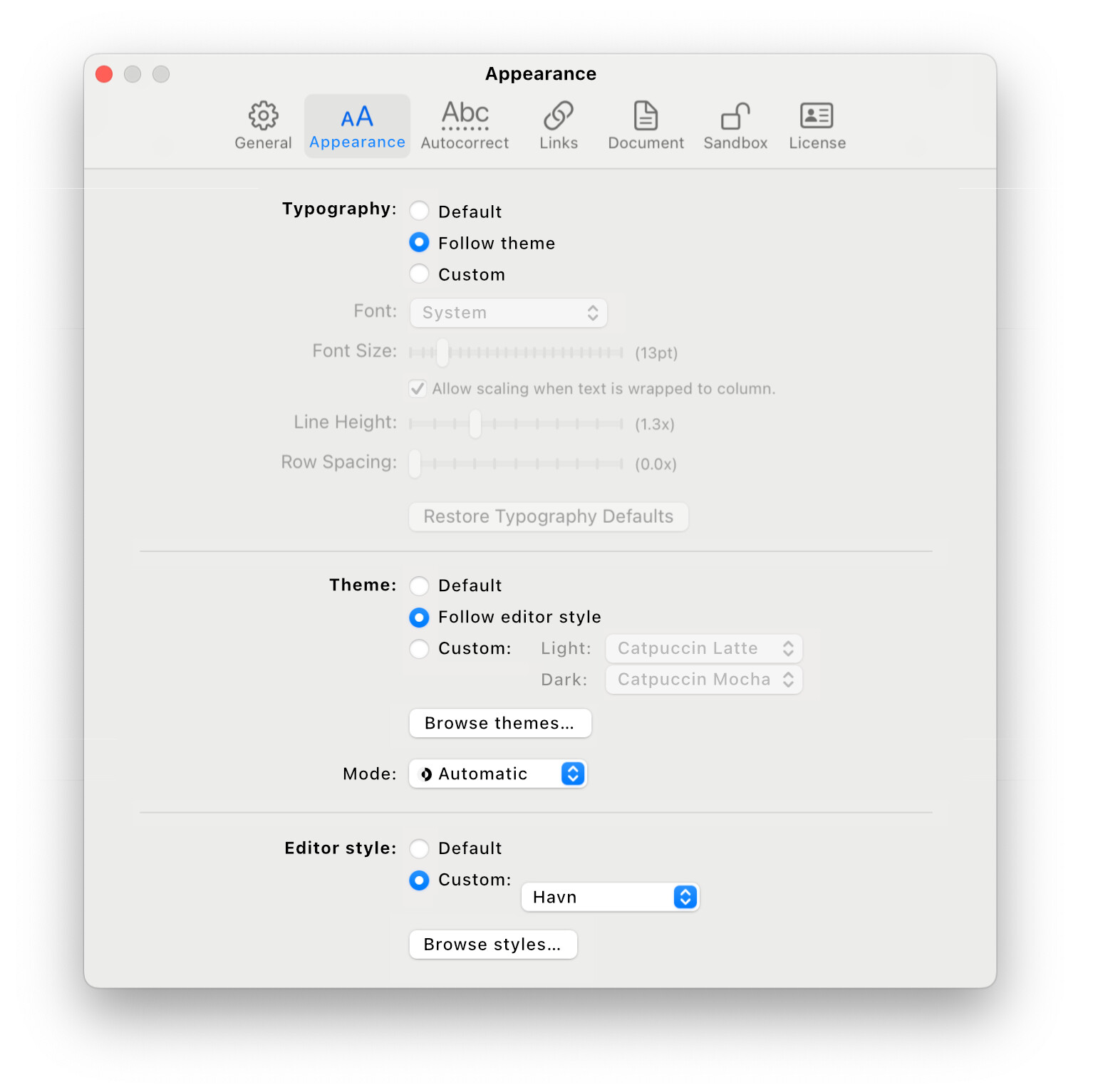
Task: Open the Sandbox padlock icon
Action: 735,116
